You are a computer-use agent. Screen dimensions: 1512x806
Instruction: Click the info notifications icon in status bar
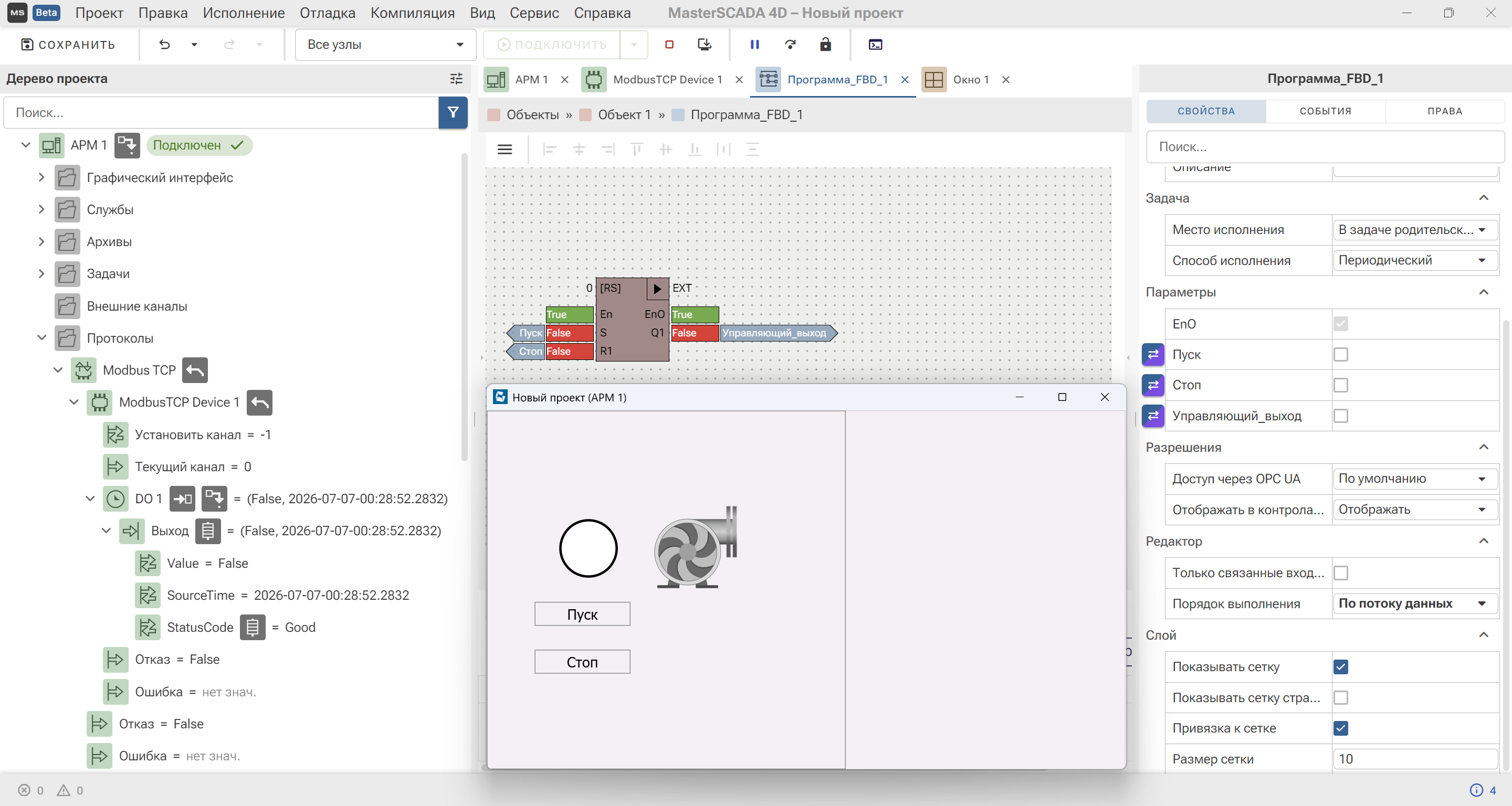click(1476, 790)
